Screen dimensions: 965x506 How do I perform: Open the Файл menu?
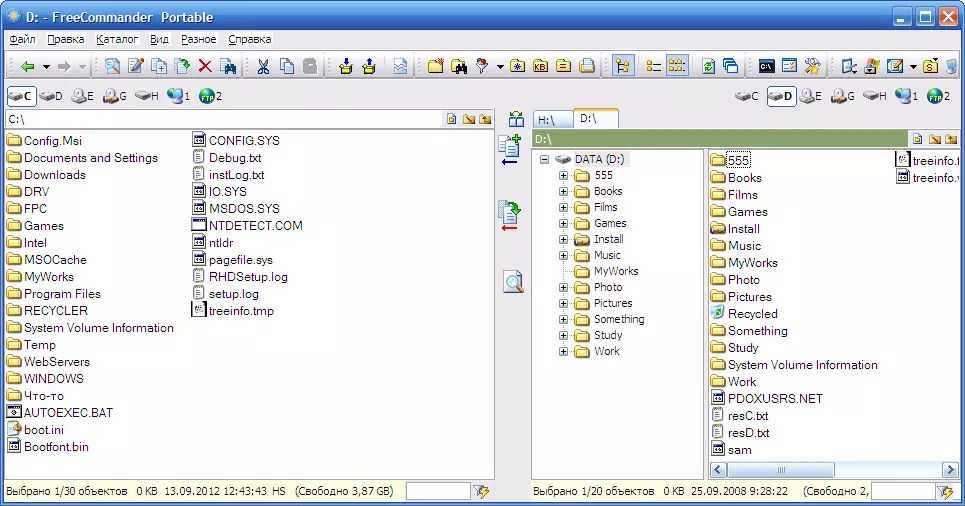(22, 39)
